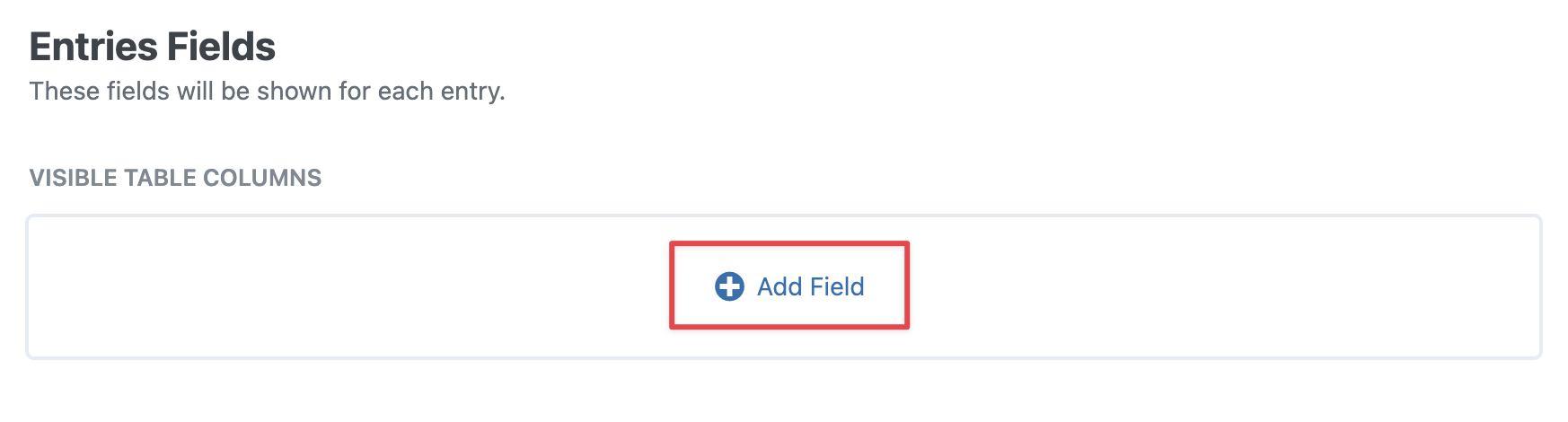Click the word "Field" in Add Field
Image resolution: width=1568 pixels, height=422 pixels.
tap(837, 286)
